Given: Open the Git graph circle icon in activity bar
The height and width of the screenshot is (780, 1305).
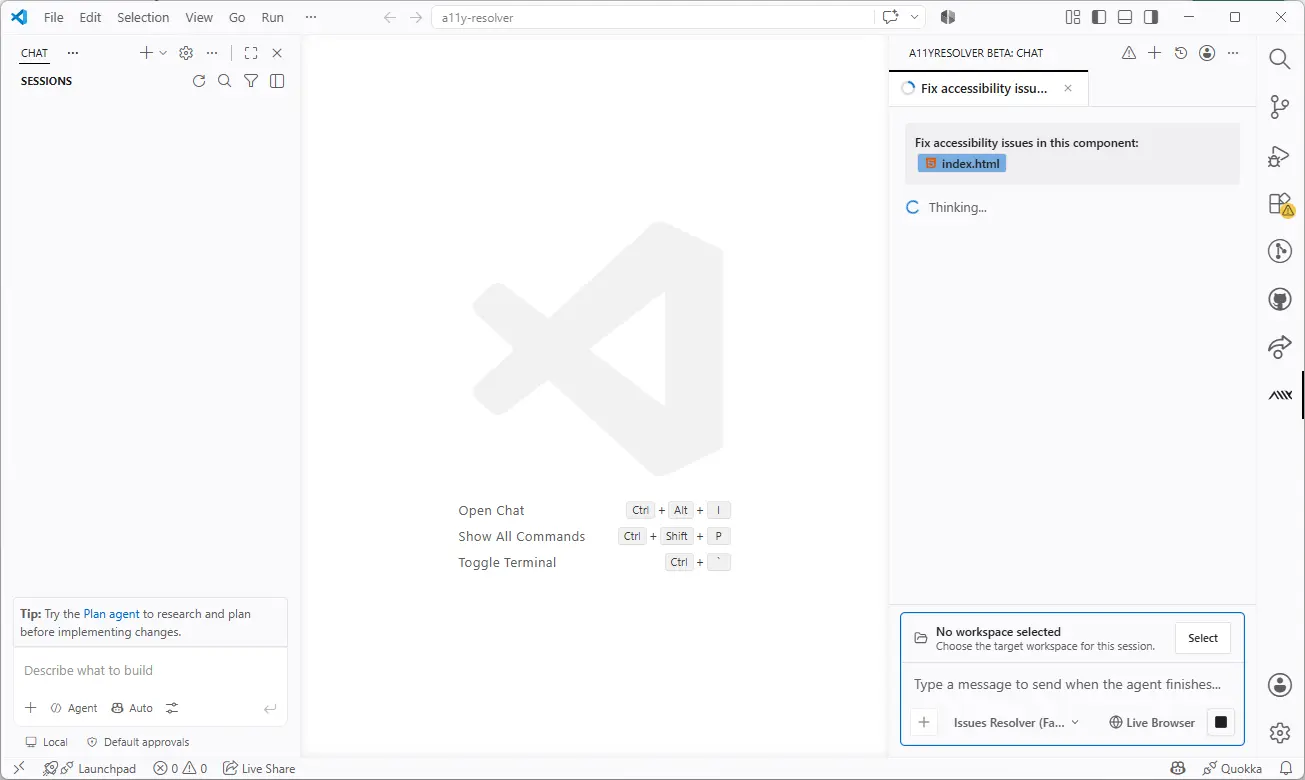Looking at the screenshot, I should pos(1280,251).
